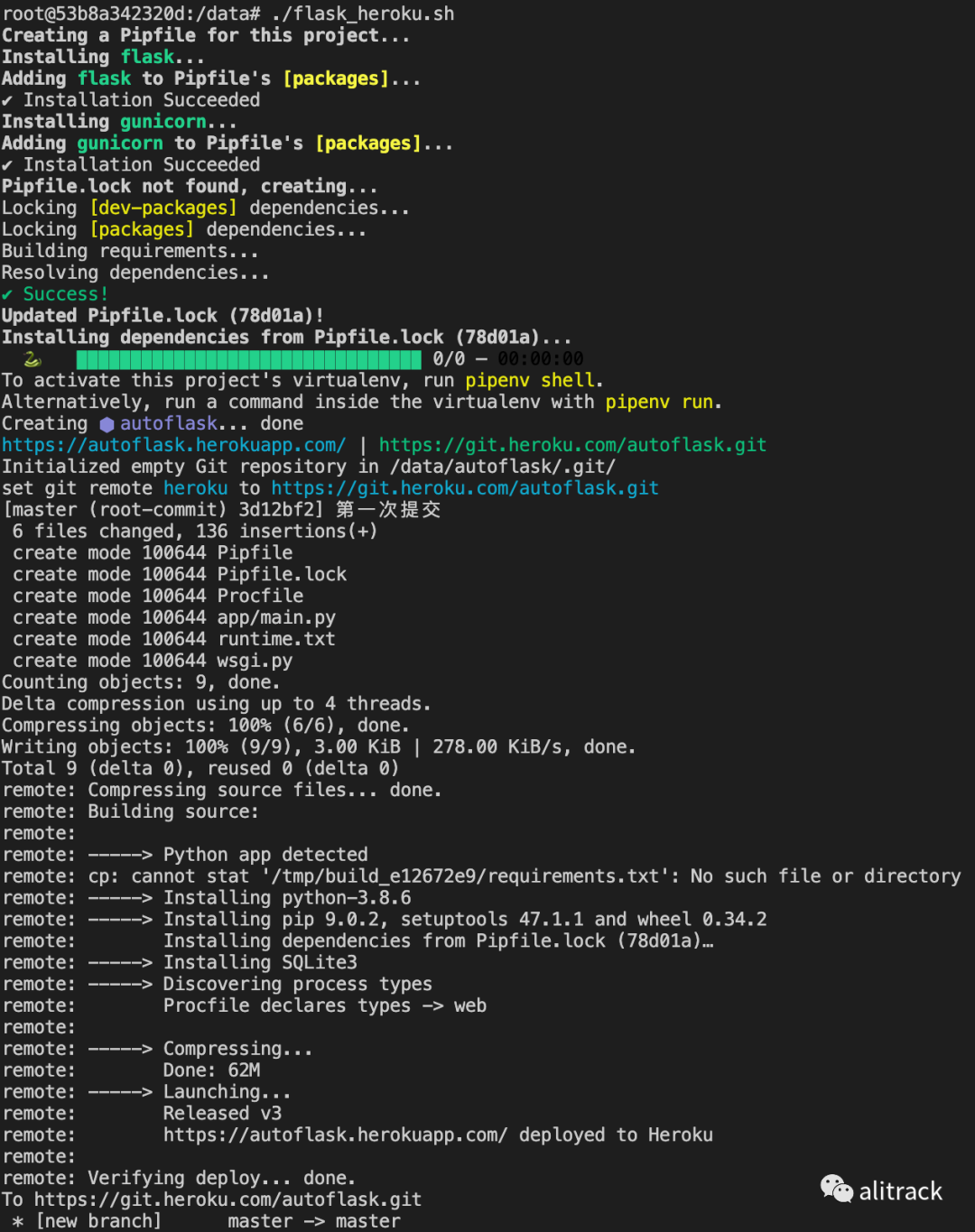
Task: Click the yellow 'pipenv run' text
Action: coord(659,402)
